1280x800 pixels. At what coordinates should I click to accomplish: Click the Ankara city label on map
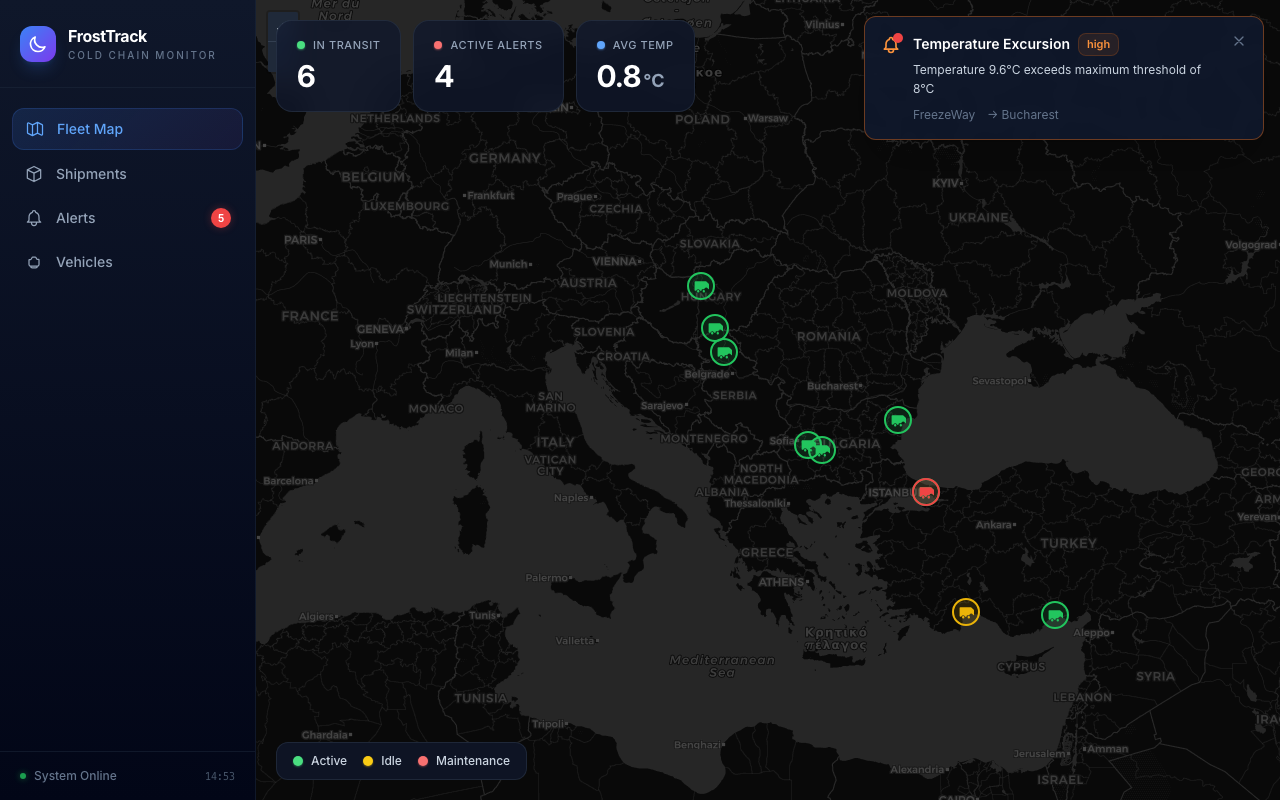pos(995,524)
